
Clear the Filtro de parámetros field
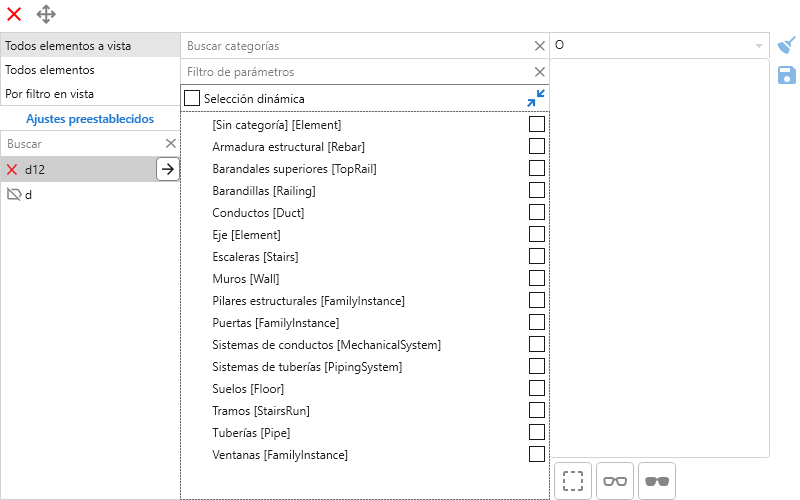pyautogui.click(x=540, y=72)
